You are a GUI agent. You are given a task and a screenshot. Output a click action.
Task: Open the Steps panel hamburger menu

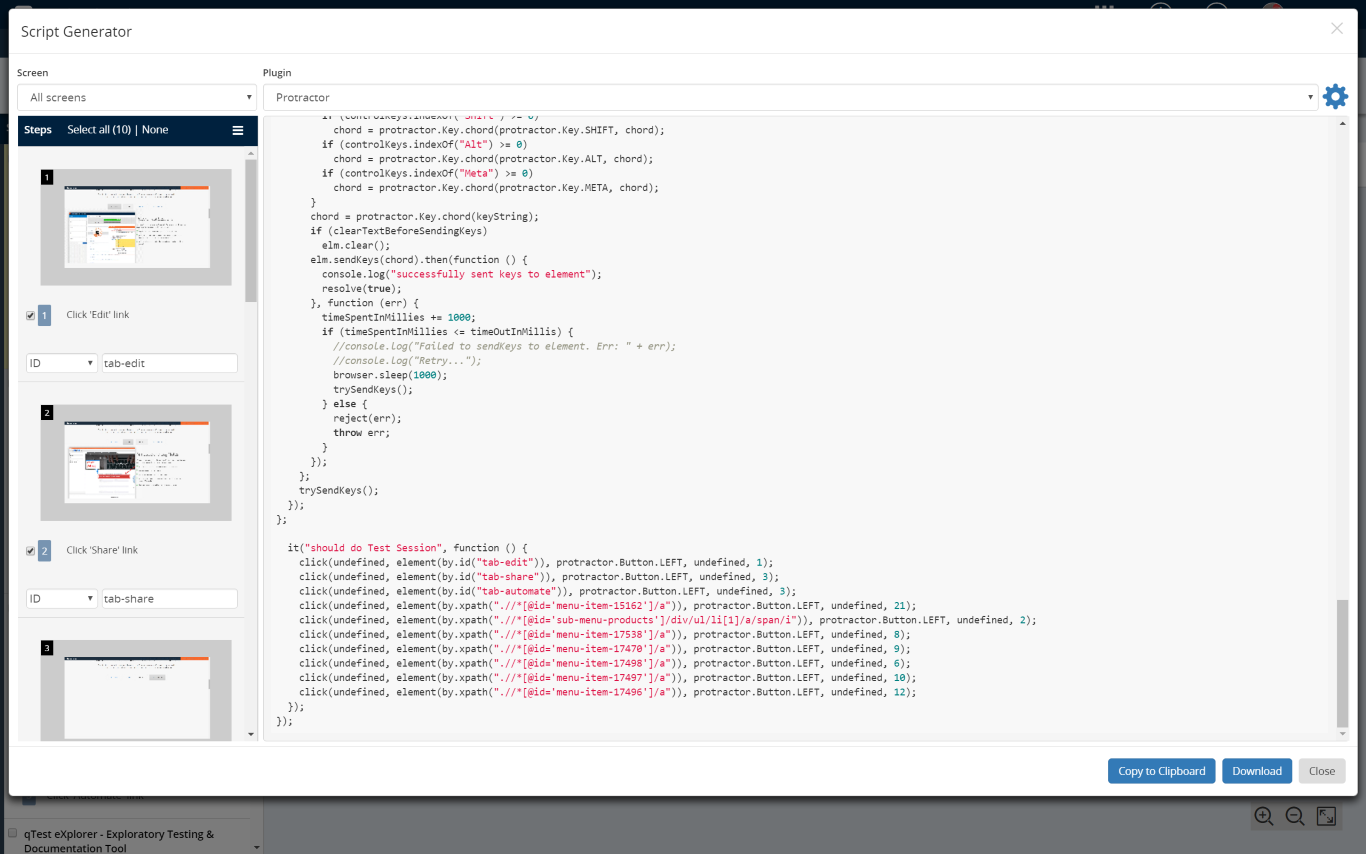tap(238, 130)
